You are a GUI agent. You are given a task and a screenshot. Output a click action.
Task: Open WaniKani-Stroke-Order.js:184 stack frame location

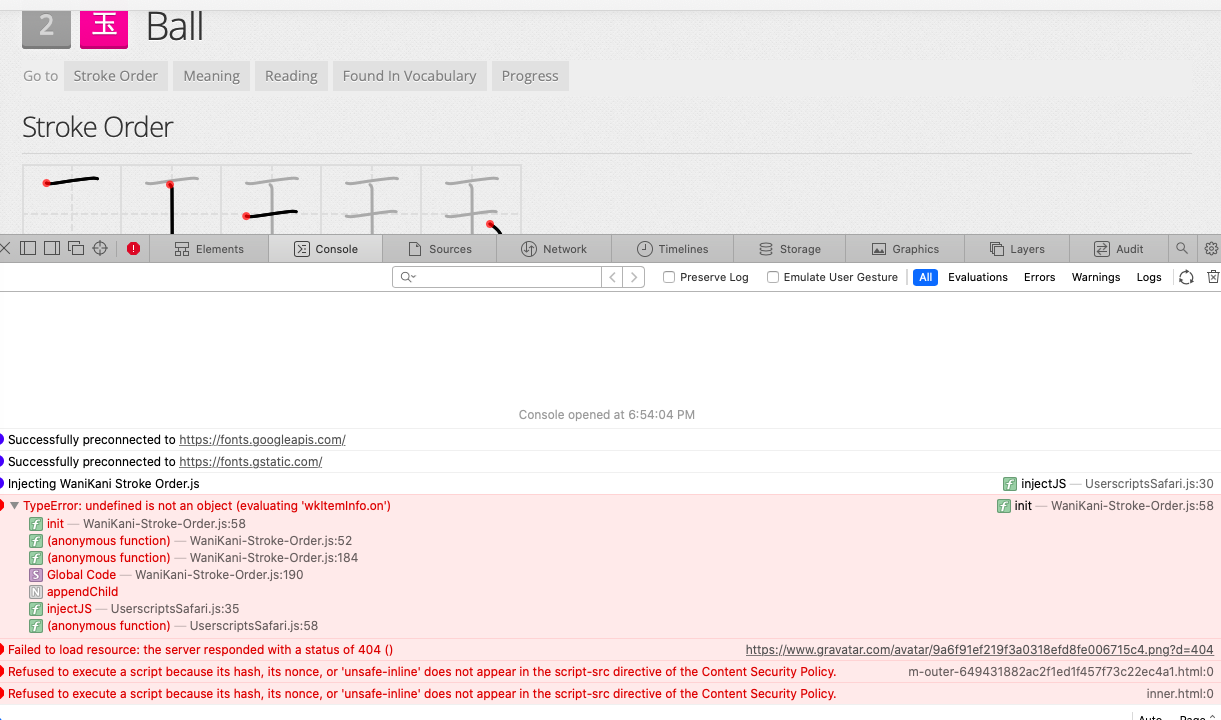pyautogui.click(x=274, y=558)
